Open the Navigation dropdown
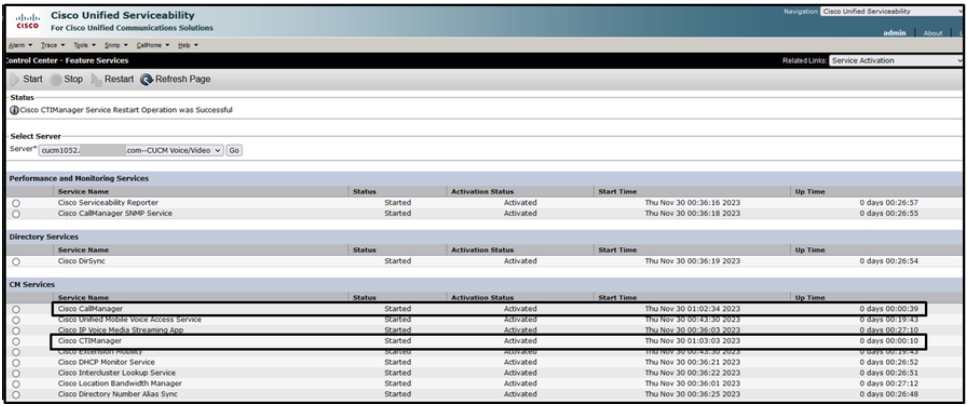Image resolution: width=968 pixels, height=407 pixels. tap(891, 11)
